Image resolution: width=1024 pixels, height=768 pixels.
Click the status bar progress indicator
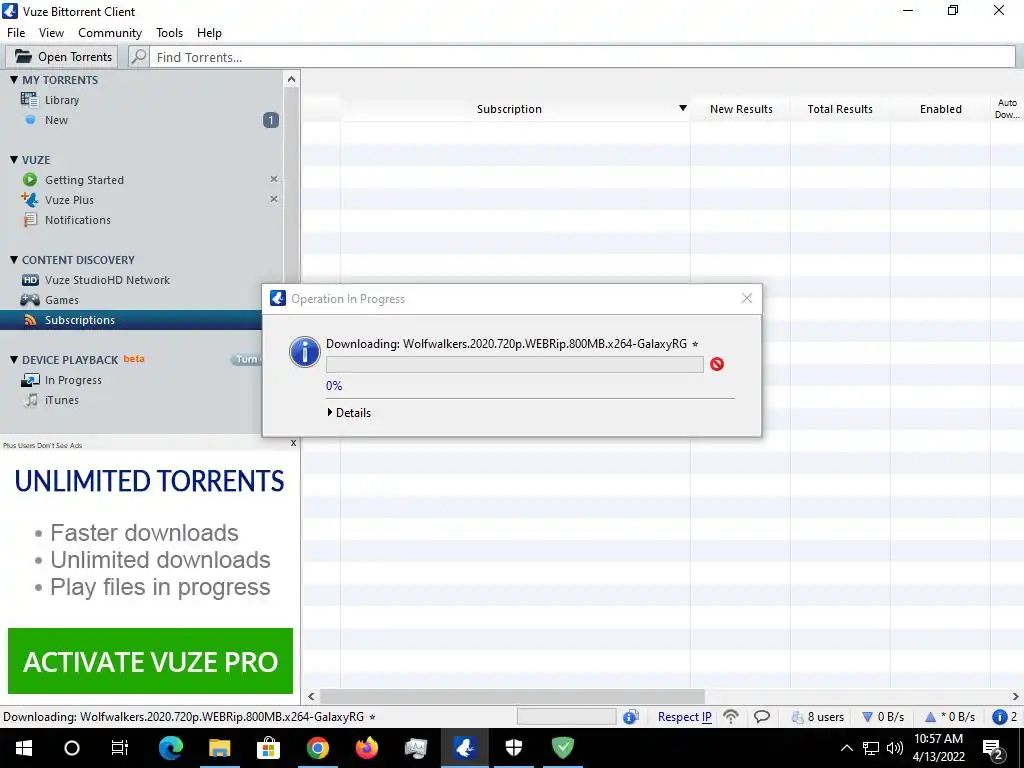click(x=566, y=717)
